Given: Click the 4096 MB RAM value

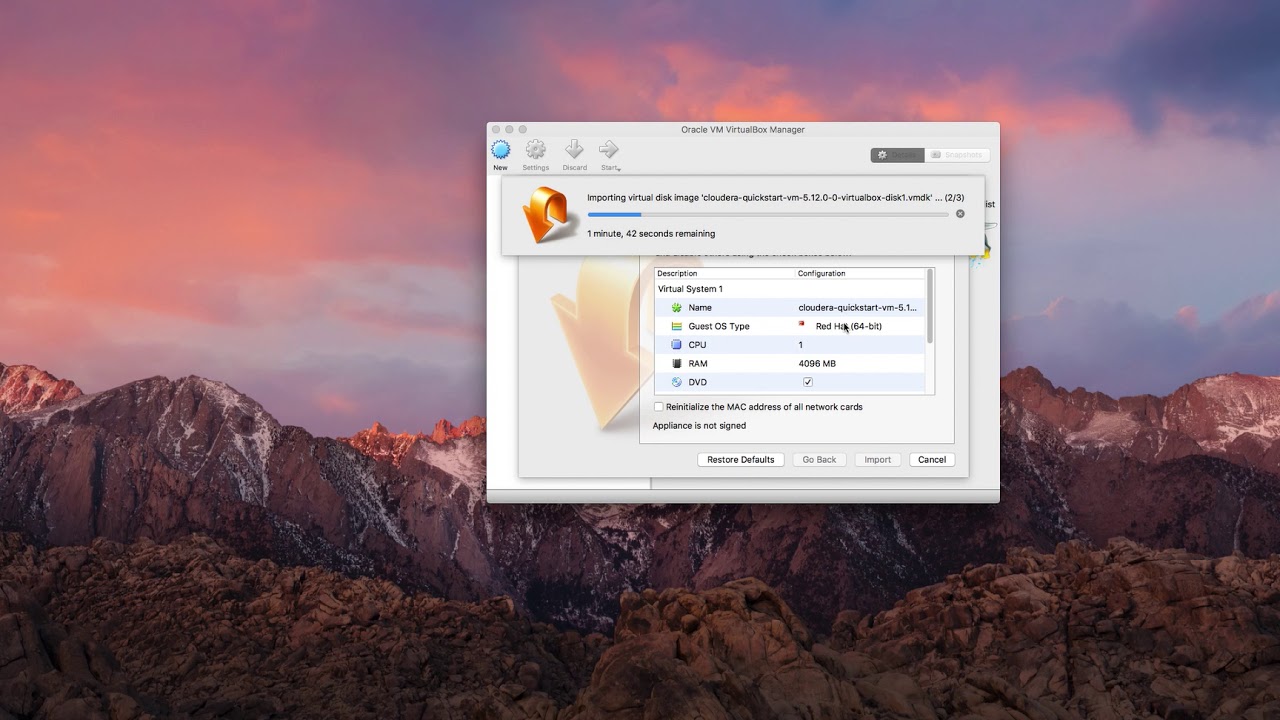Looking at the screenshot, I should coord(817,364).
